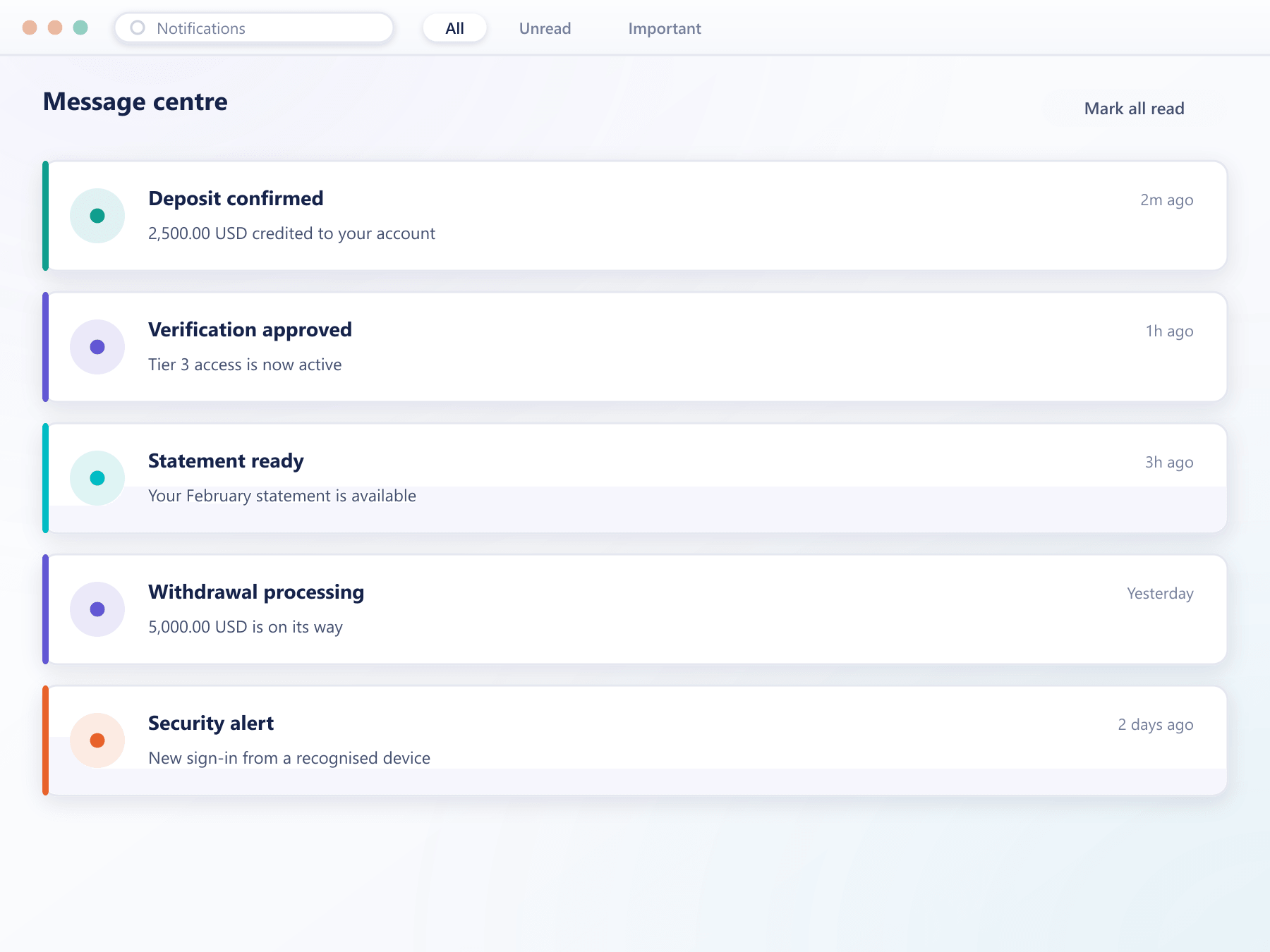Switch to the Important tab
1270x952 pixels.
click(665, 28)
